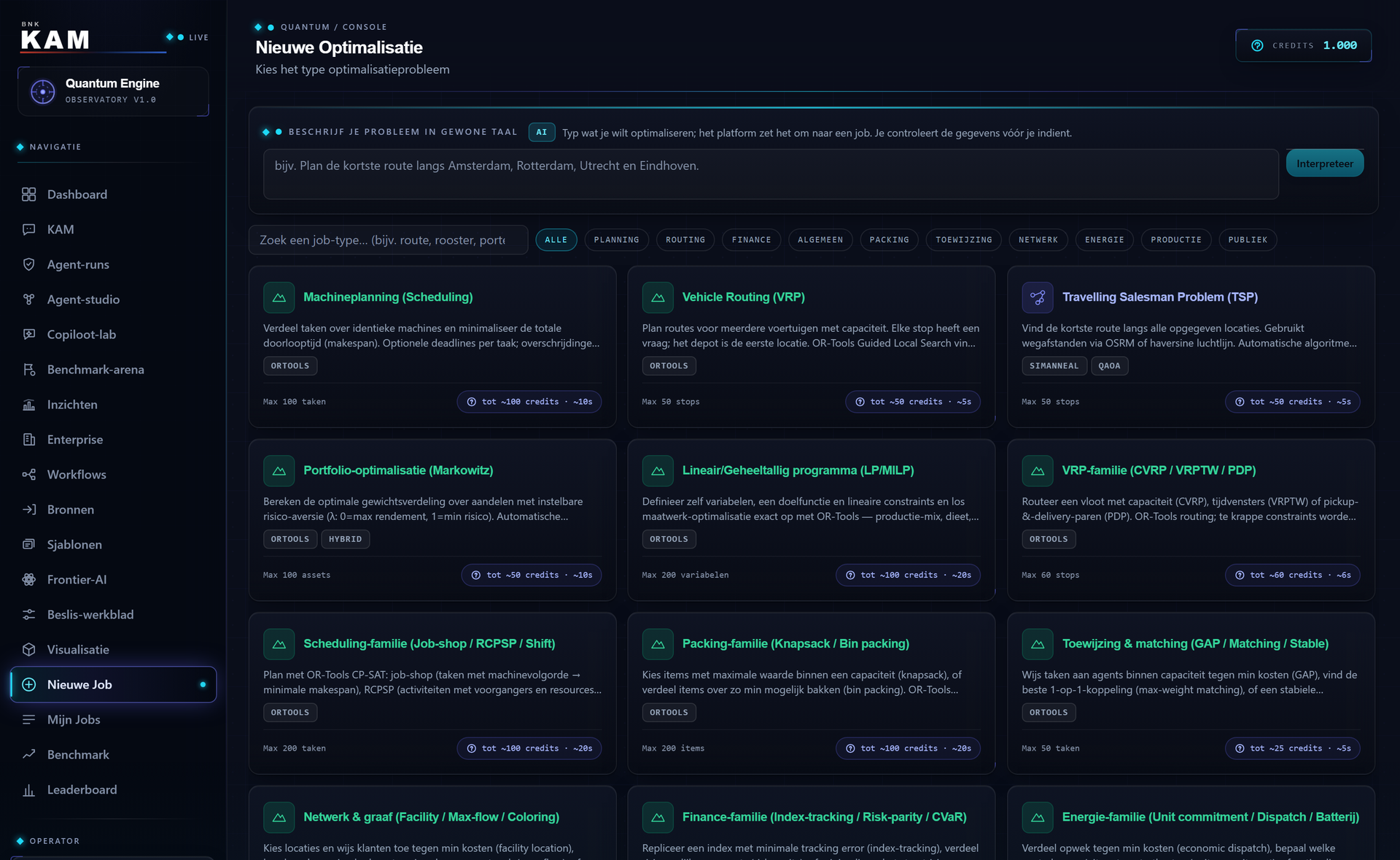Open Mijn Jobs in sidebar
Viewport: 1400px width, 860px height.
point(113,719)
